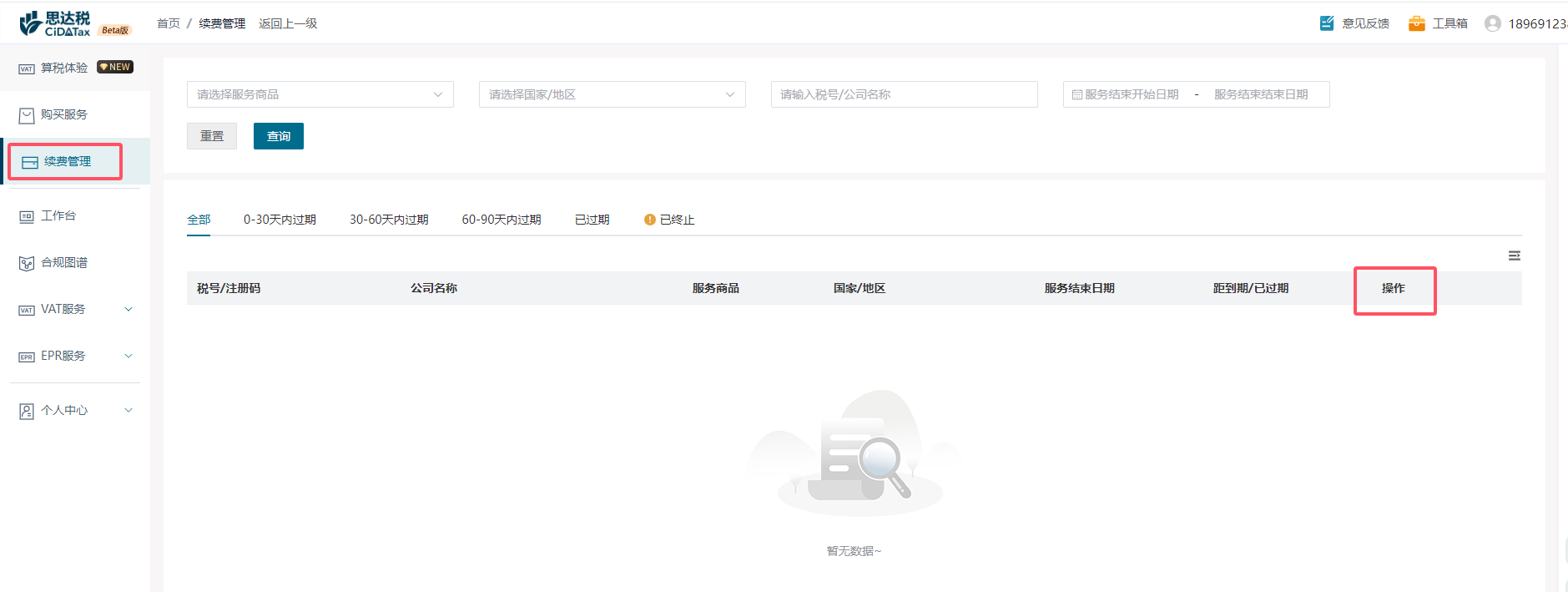Open the 请选择服务商品 dropdown
Screen dimensions: 1568x592
tap(320, 94)
